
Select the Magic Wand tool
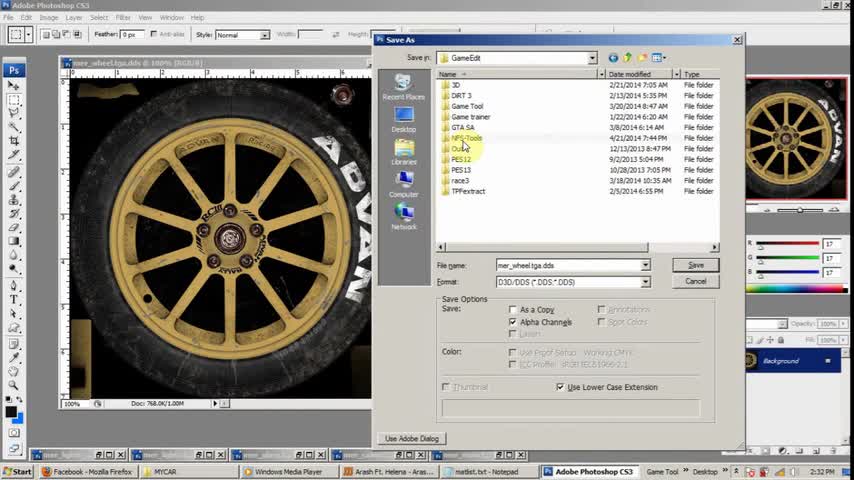coord(14,128)
